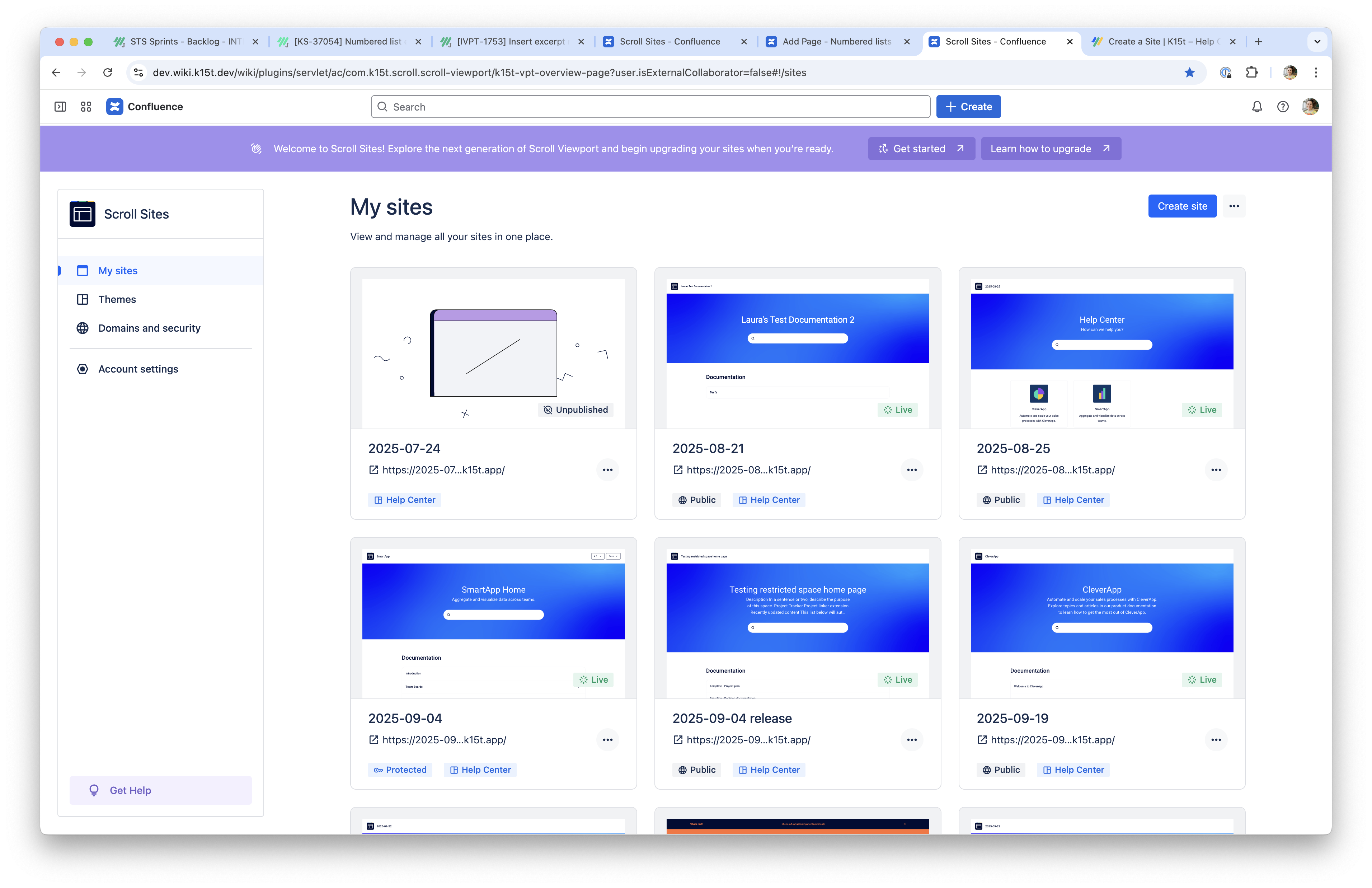Viewport: 1372px width, 888px height.
Task: Open the notifications bell
Action: coord(1257,107)
